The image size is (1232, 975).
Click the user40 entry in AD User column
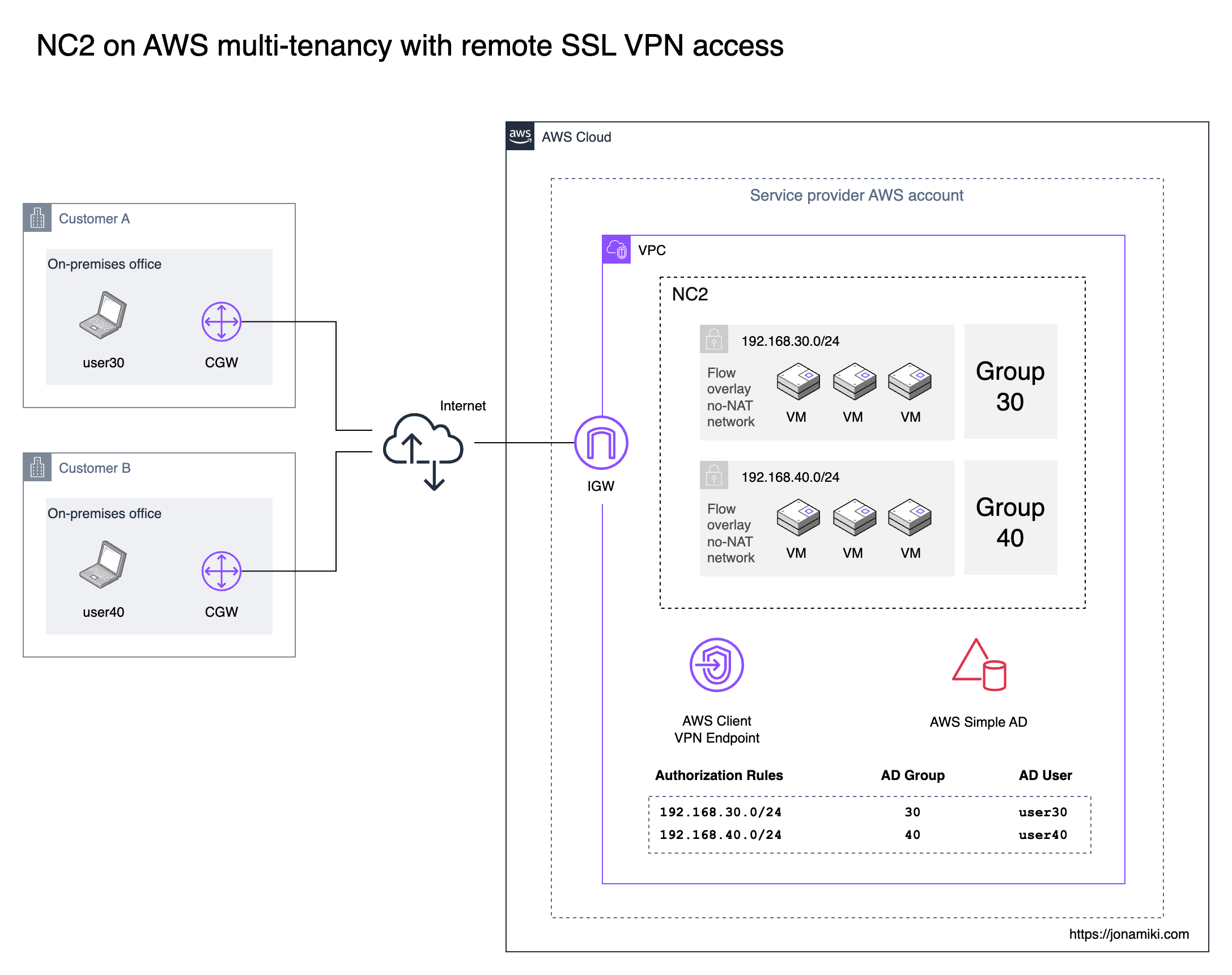click(x=1042, y=834)
